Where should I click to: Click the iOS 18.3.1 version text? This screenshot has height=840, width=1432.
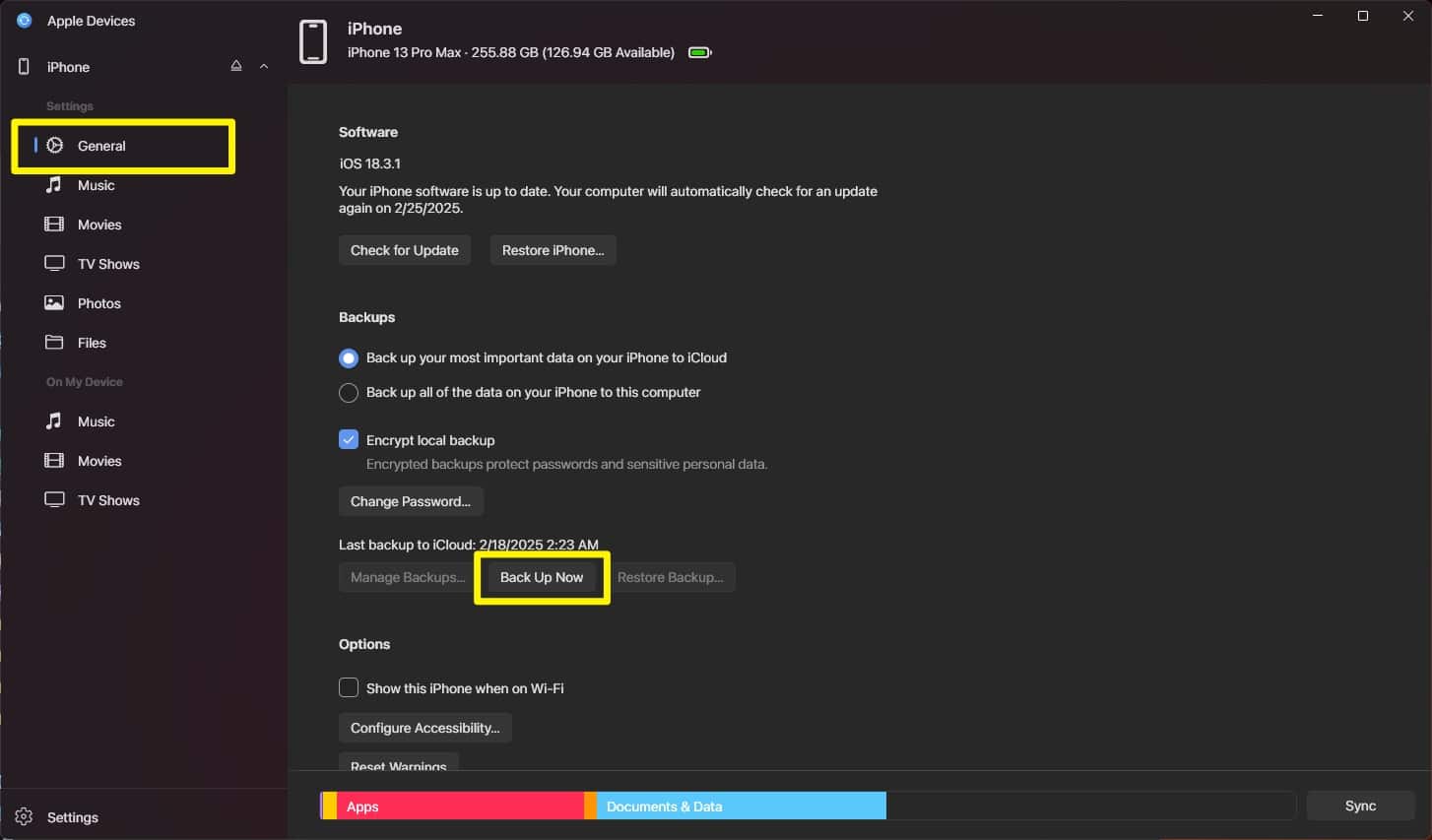click(369, 163)
